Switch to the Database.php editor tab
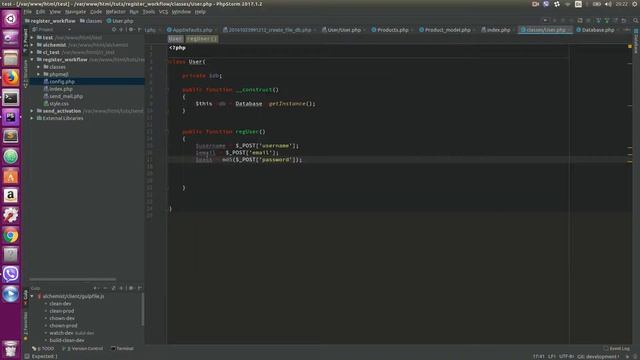The height and width of the screenshot is (360, 640). pyautogui.click(x=598, y=30)
